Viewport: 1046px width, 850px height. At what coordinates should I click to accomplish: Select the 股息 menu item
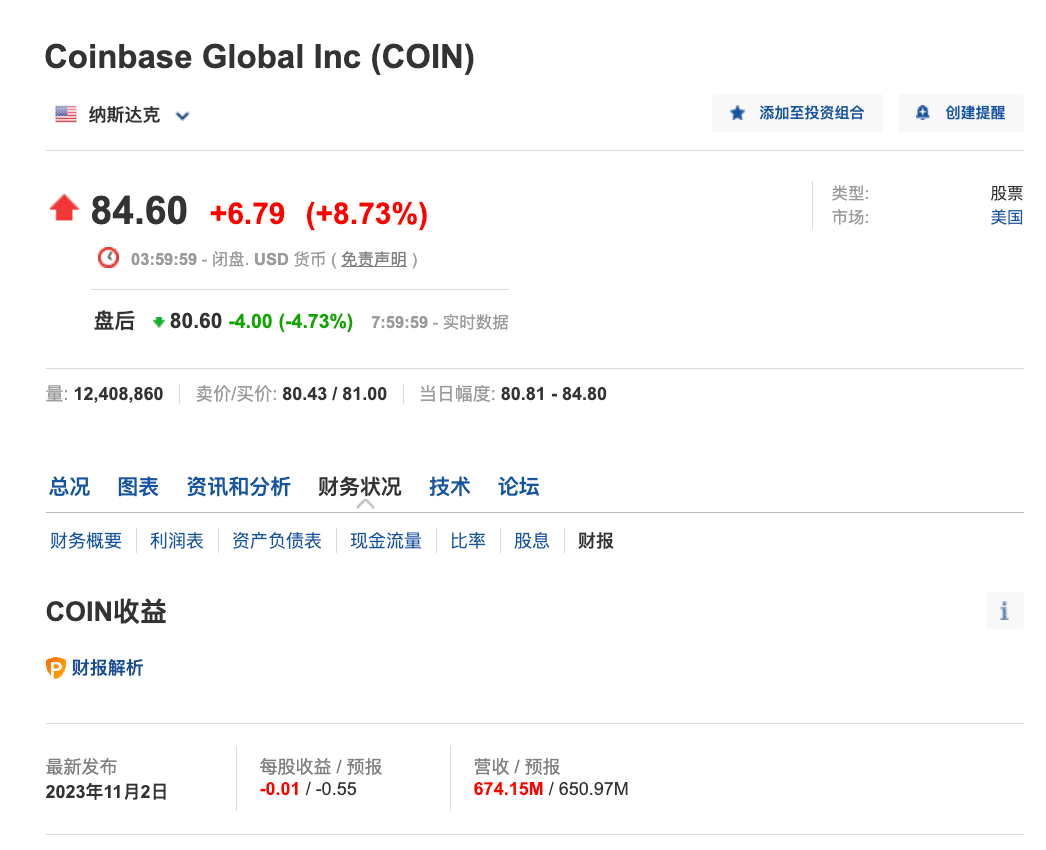coord(531,540)
